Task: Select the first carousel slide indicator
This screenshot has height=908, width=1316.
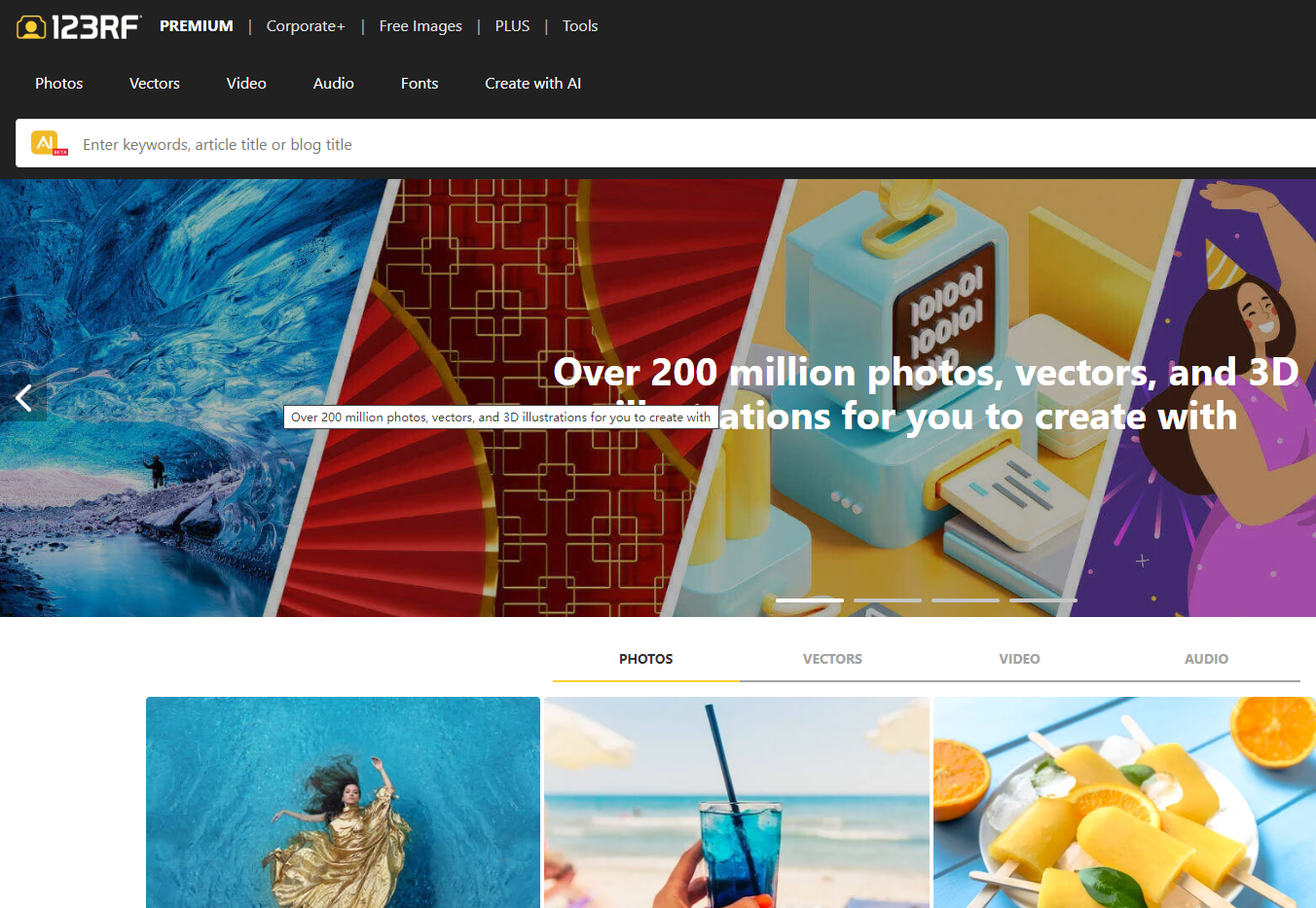Action: pos(809,600)
